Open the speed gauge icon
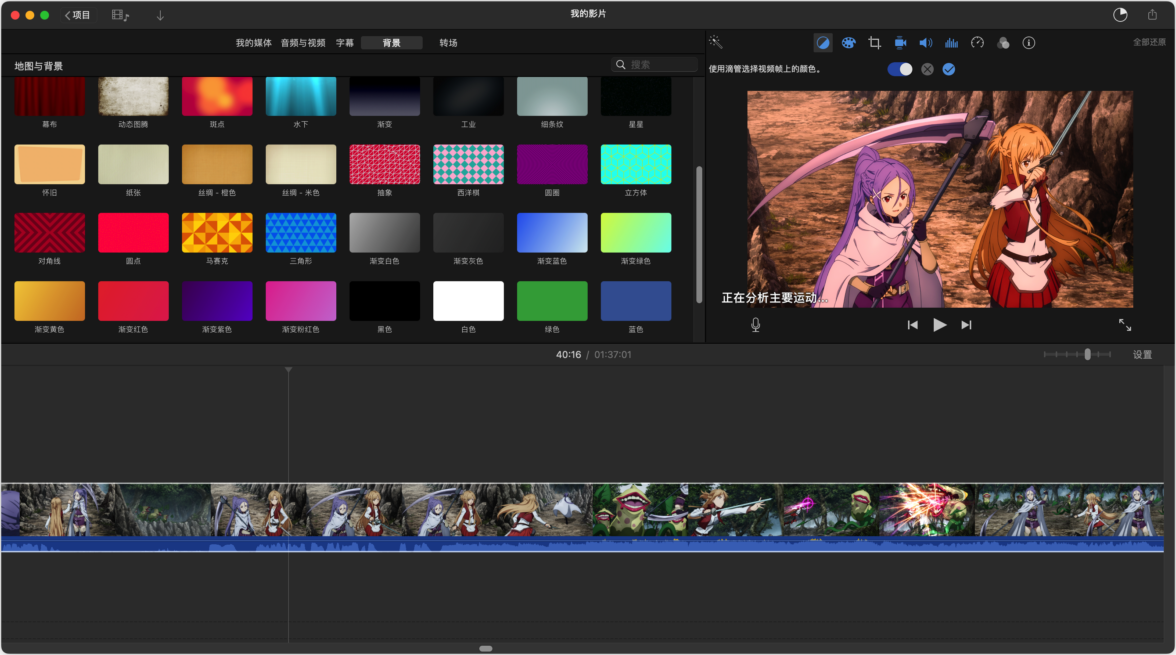 pyautogui.click(x=977, y=43)
